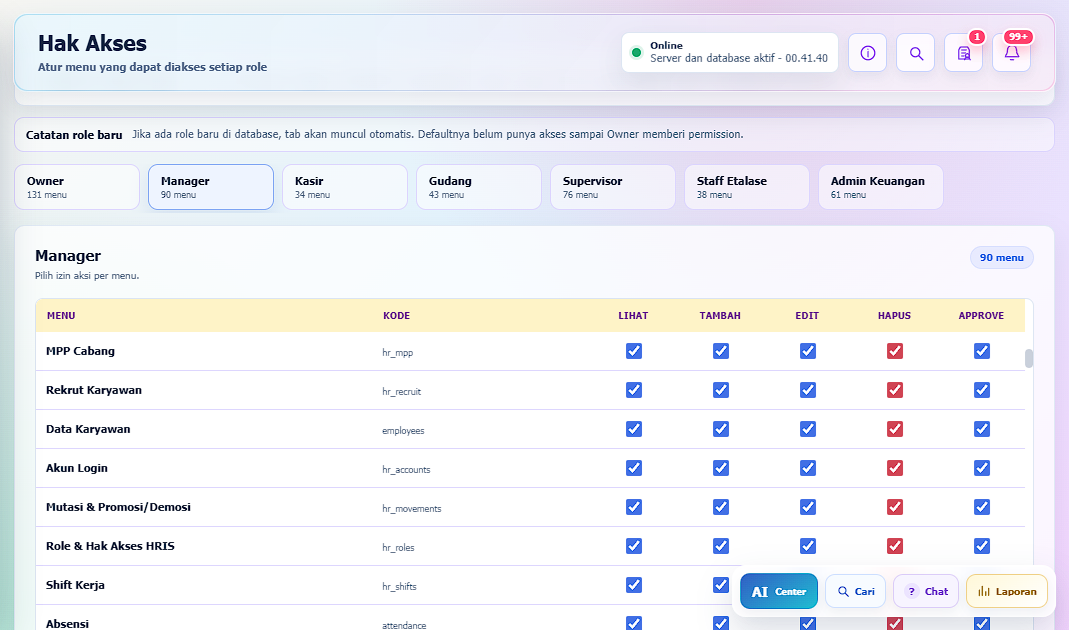Click the 'hr_mpp' code cell
This screenshot has width=1069, height=630.
[x=397, y=352]
